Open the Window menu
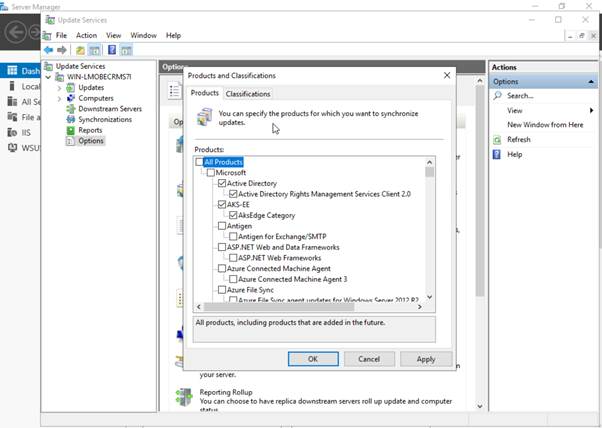 tap(143, 35)
